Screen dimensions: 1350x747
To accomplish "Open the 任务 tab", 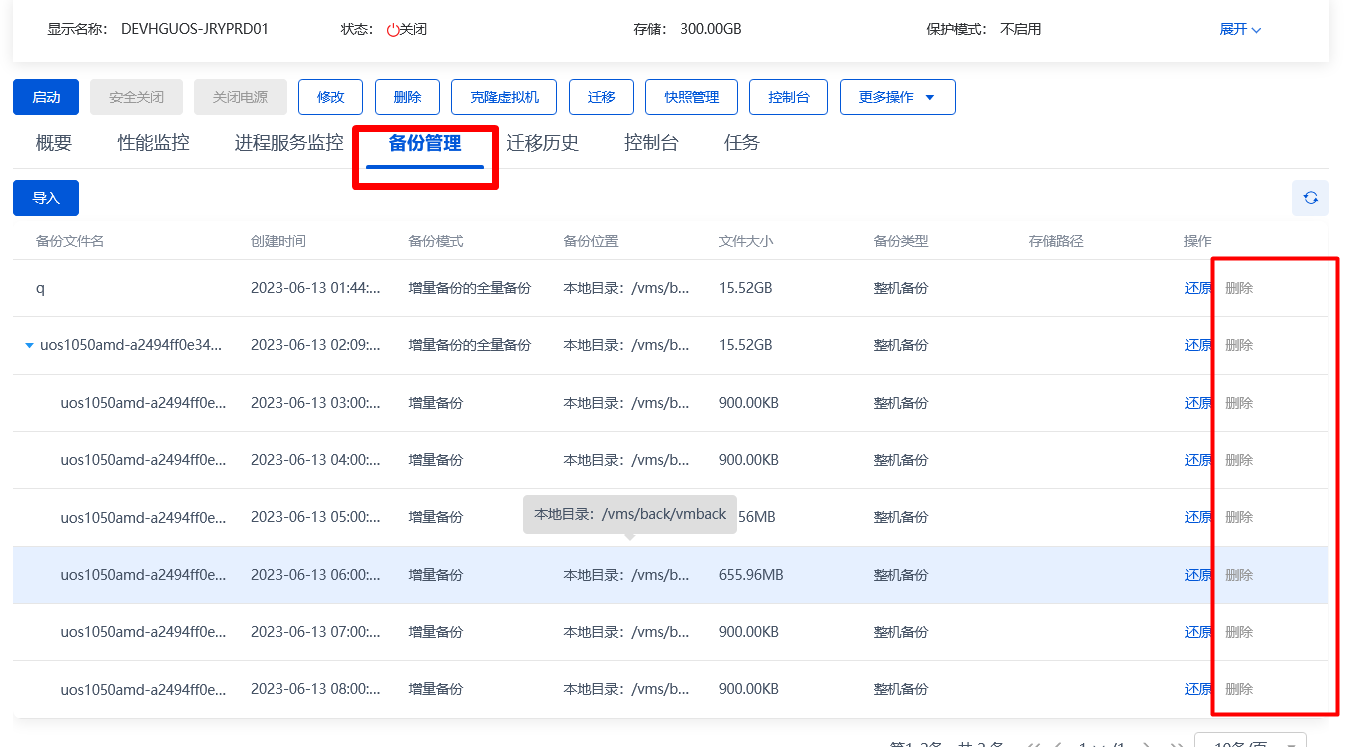I will point(742,143).
